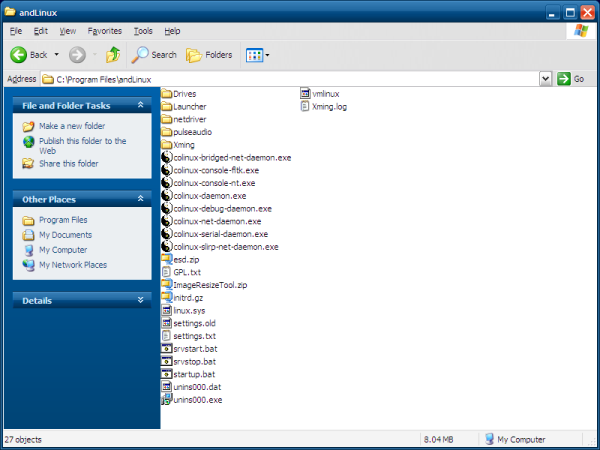This screenshot has height=450, width=600.
Task: Select the linux.sys file icon
Action: click(x=166, y=310)
